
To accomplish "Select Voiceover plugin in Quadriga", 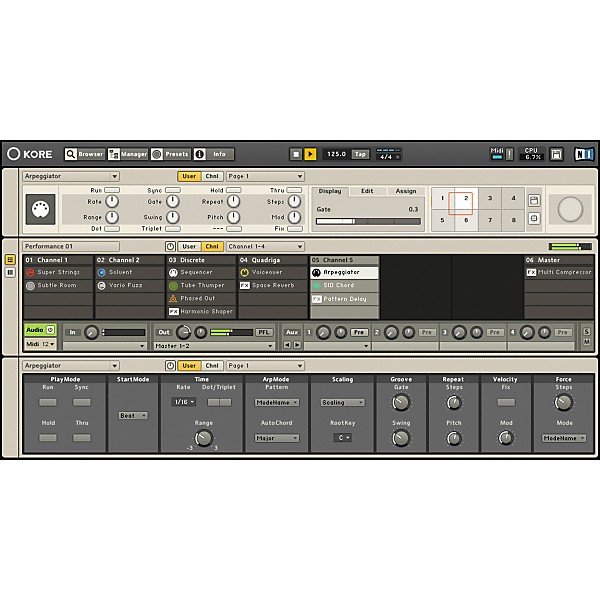I will (273, 272).
